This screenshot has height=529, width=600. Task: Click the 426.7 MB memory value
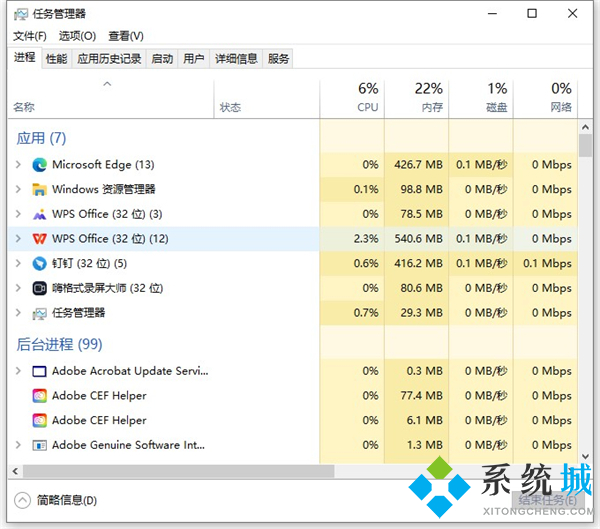419,165
